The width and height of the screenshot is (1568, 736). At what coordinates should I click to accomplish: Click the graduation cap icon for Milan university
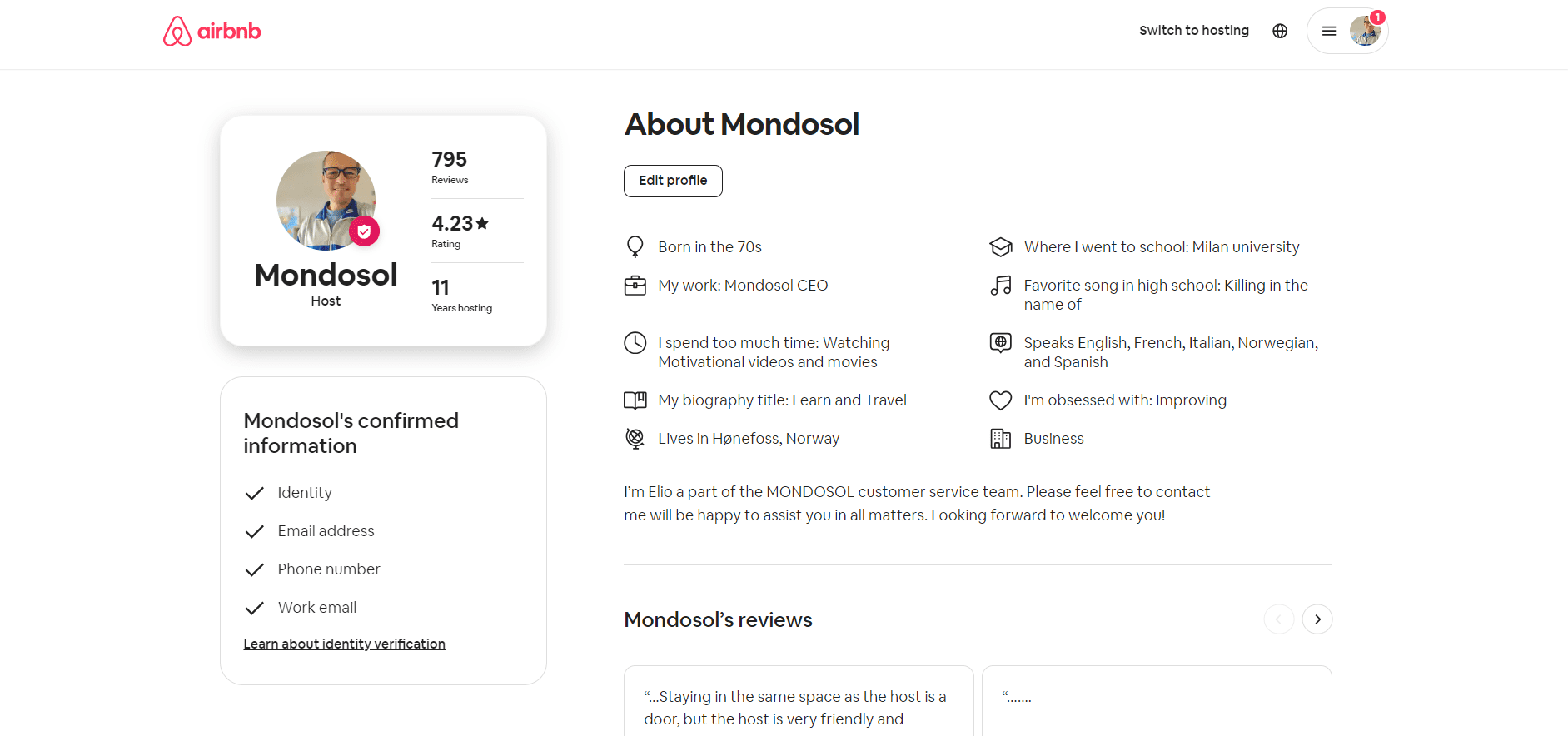(1000, 246)
